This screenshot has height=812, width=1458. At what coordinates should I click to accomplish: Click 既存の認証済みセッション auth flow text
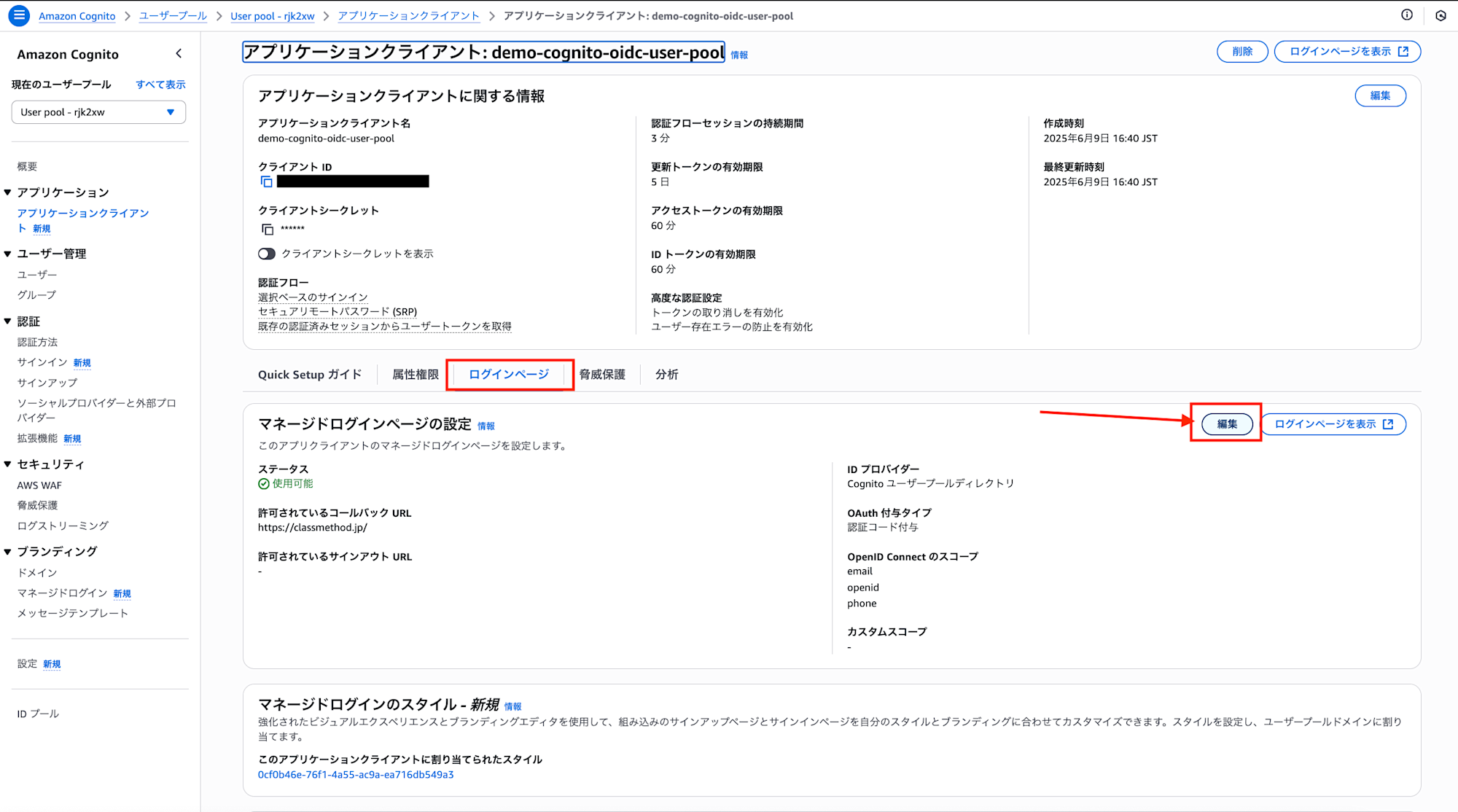385,327
